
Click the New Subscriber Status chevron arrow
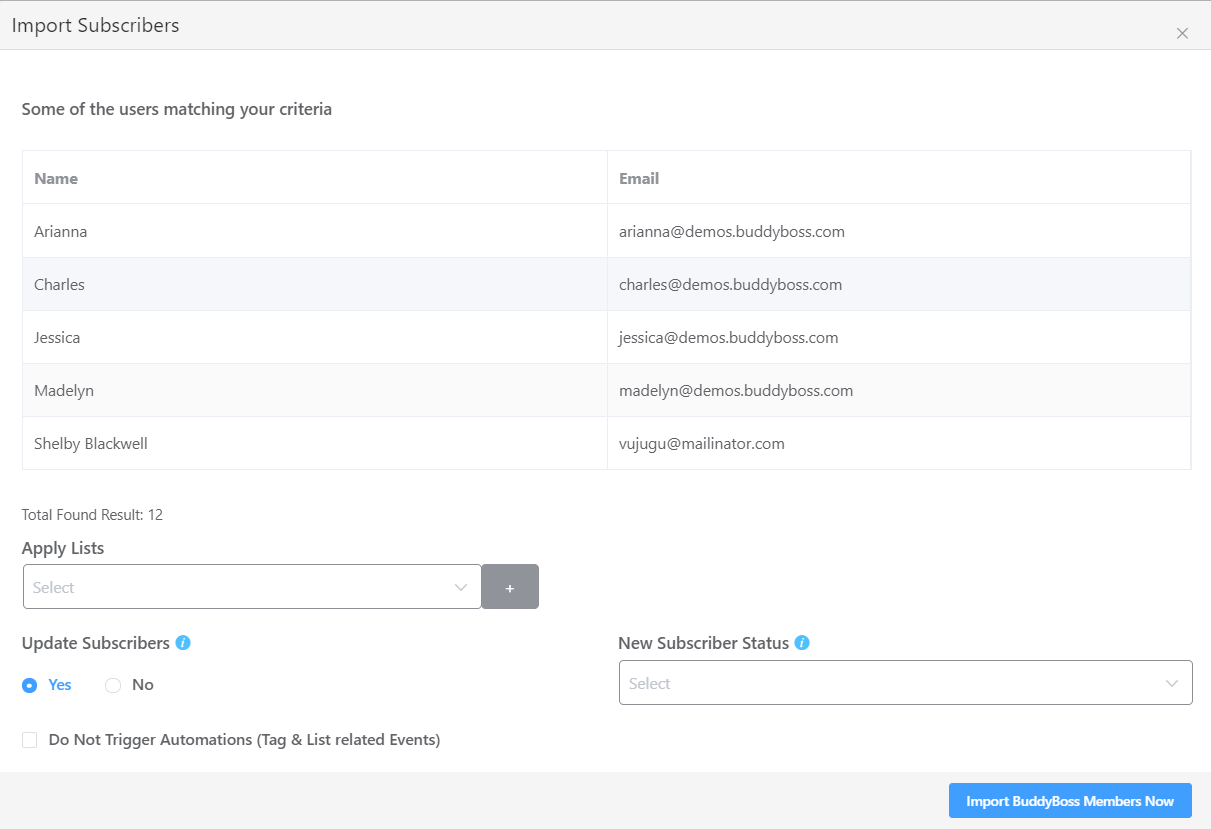[1172, 684]
